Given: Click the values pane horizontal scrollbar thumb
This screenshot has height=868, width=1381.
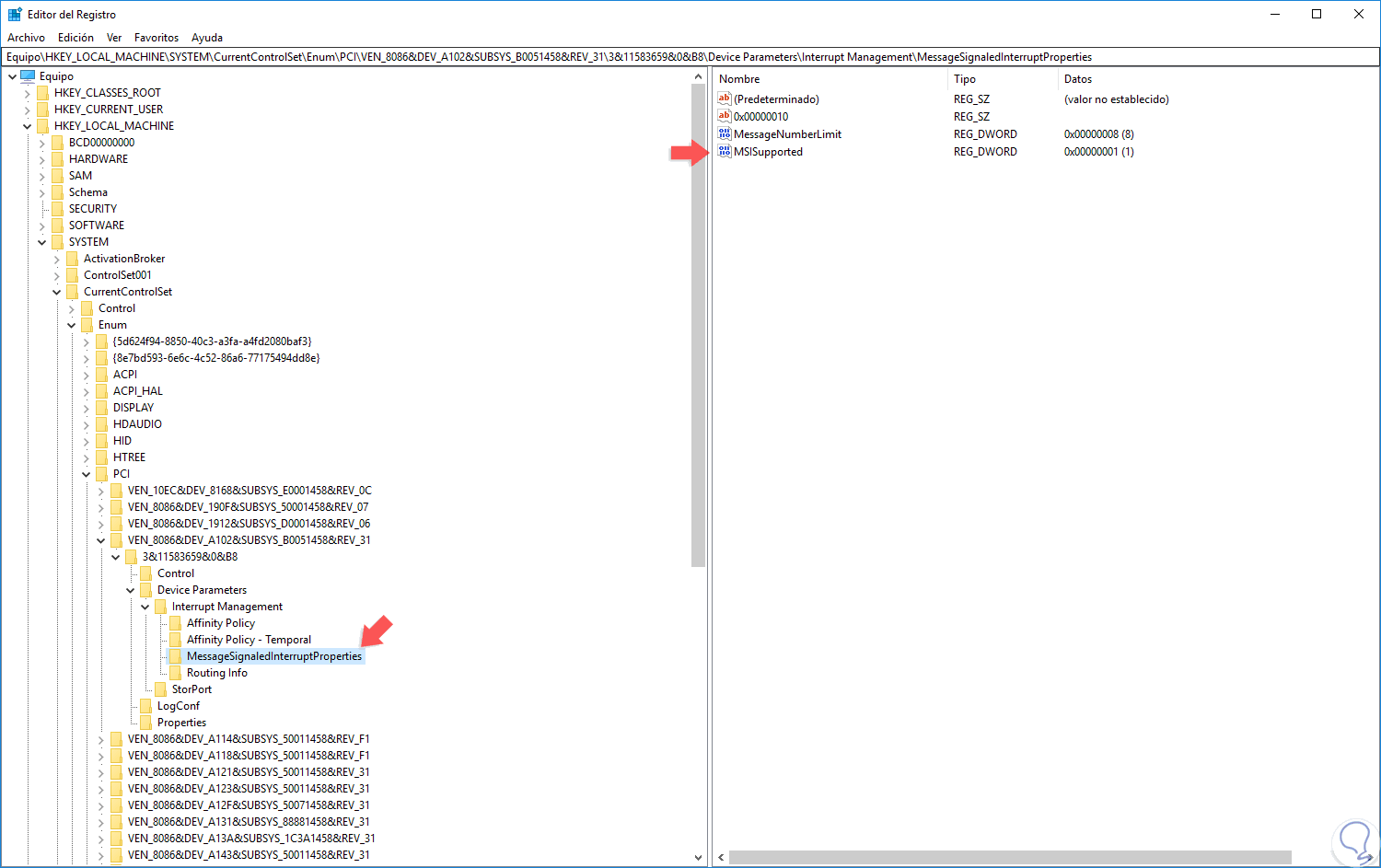Looking at the screenshot, I should point(1010,857).
